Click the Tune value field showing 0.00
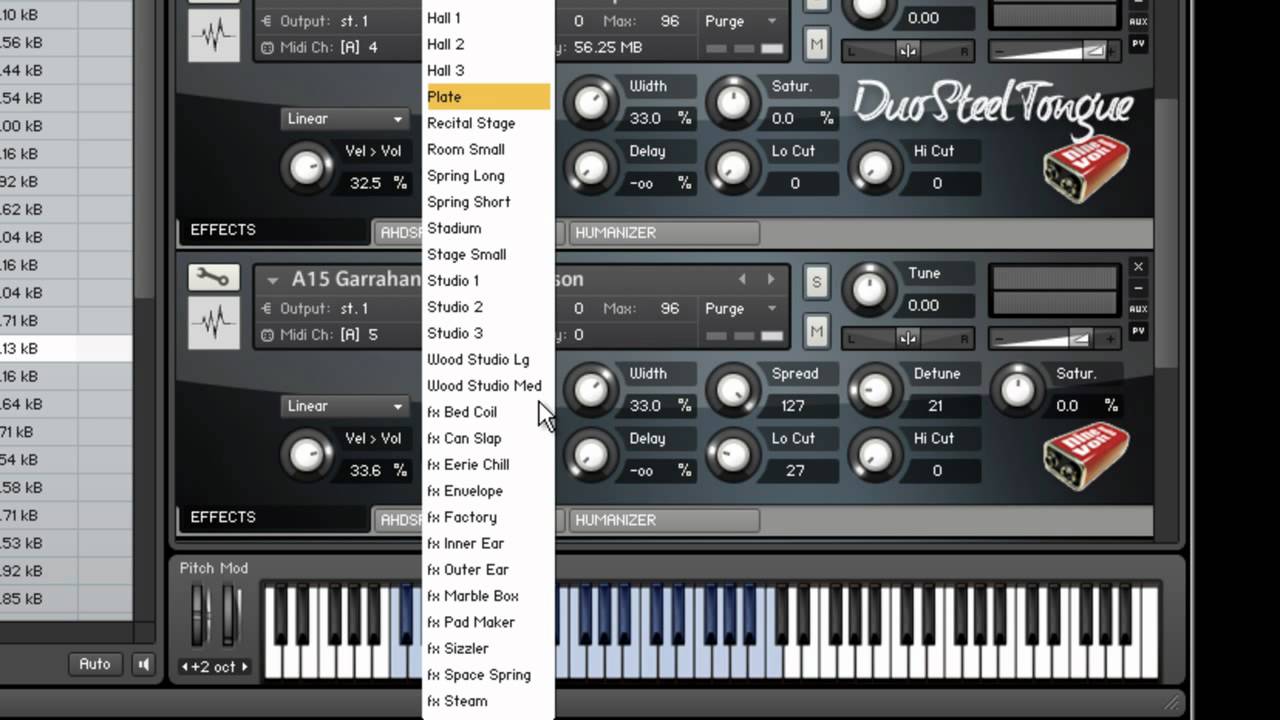1280x720 pixels. (924, 305)
